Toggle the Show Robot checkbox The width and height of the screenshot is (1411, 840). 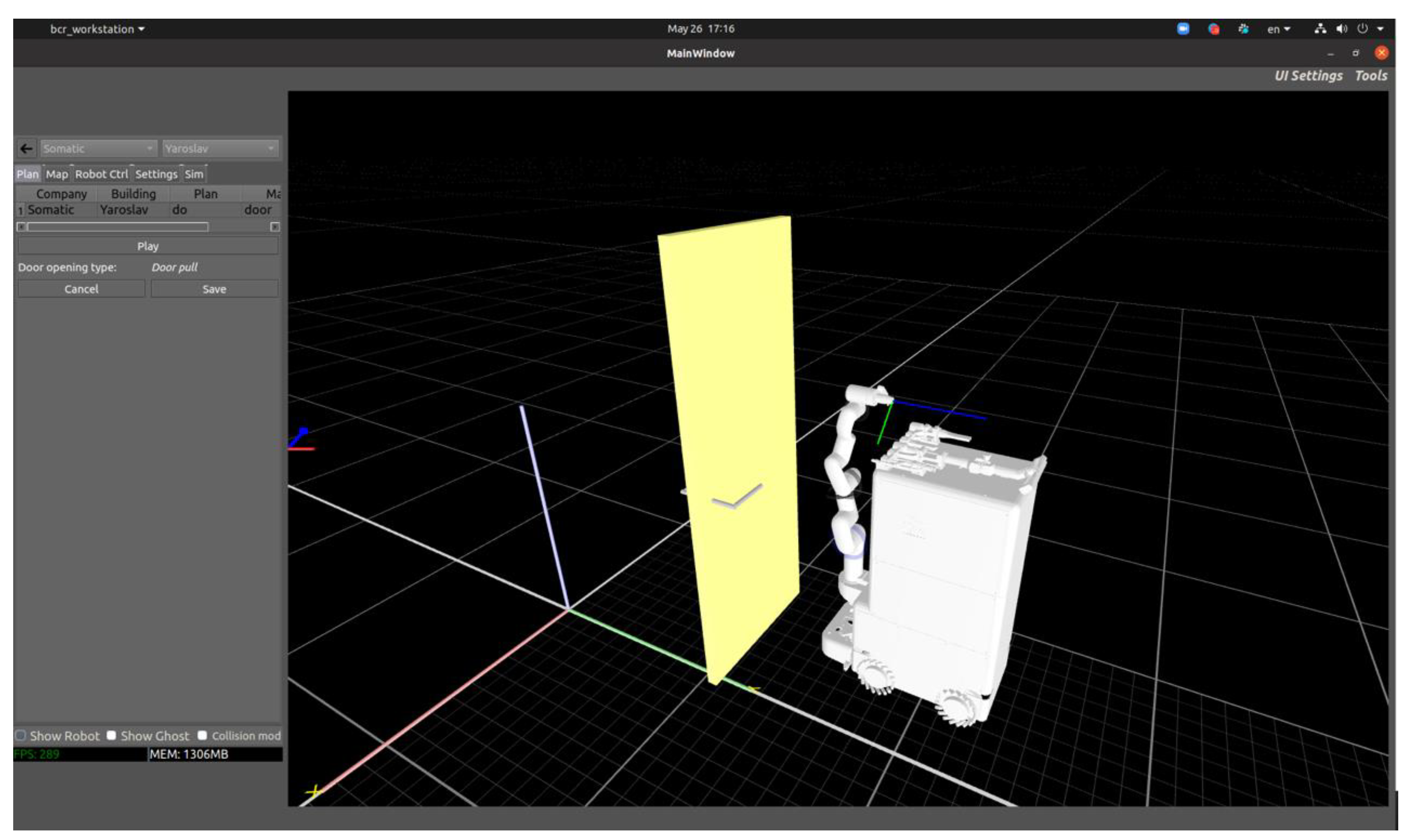click(x=21, y=735)
